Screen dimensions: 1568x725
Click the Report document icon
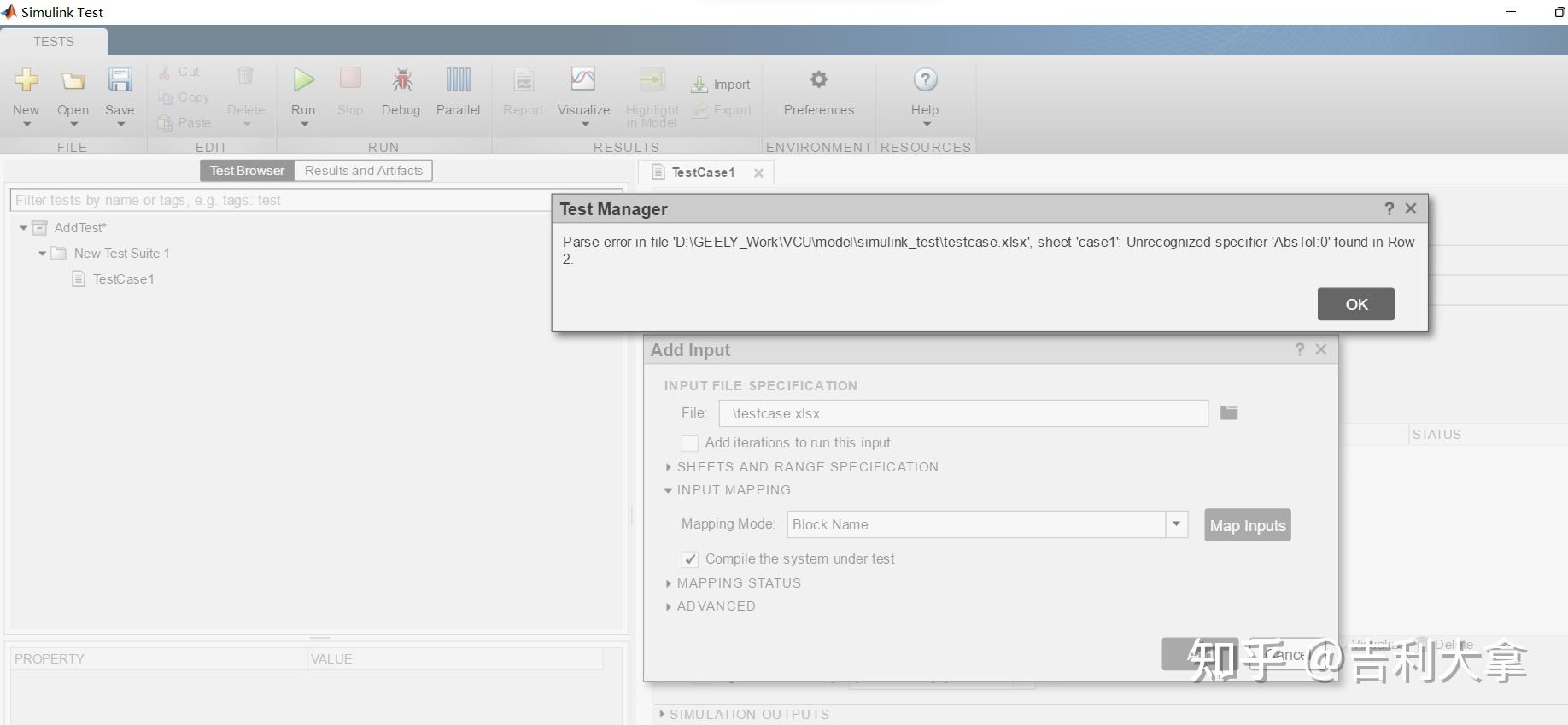pos(524,80)
